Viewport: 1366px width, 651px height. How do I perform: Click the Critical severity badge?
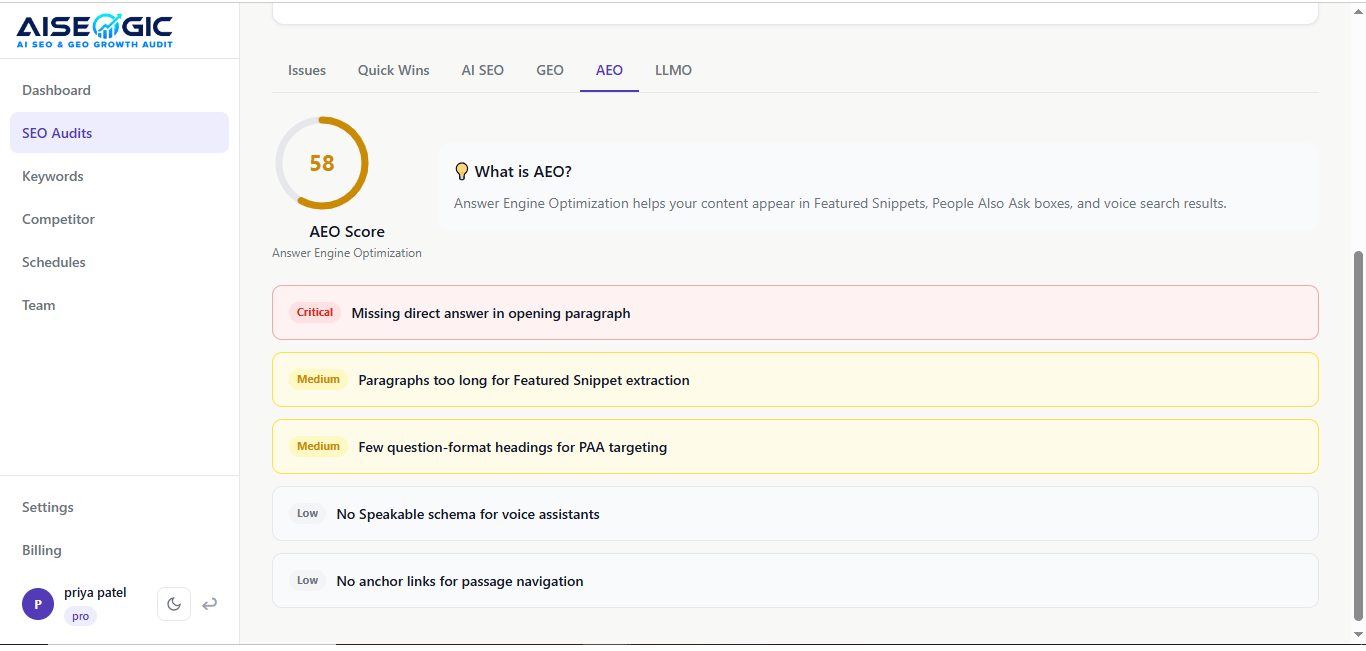315,313
